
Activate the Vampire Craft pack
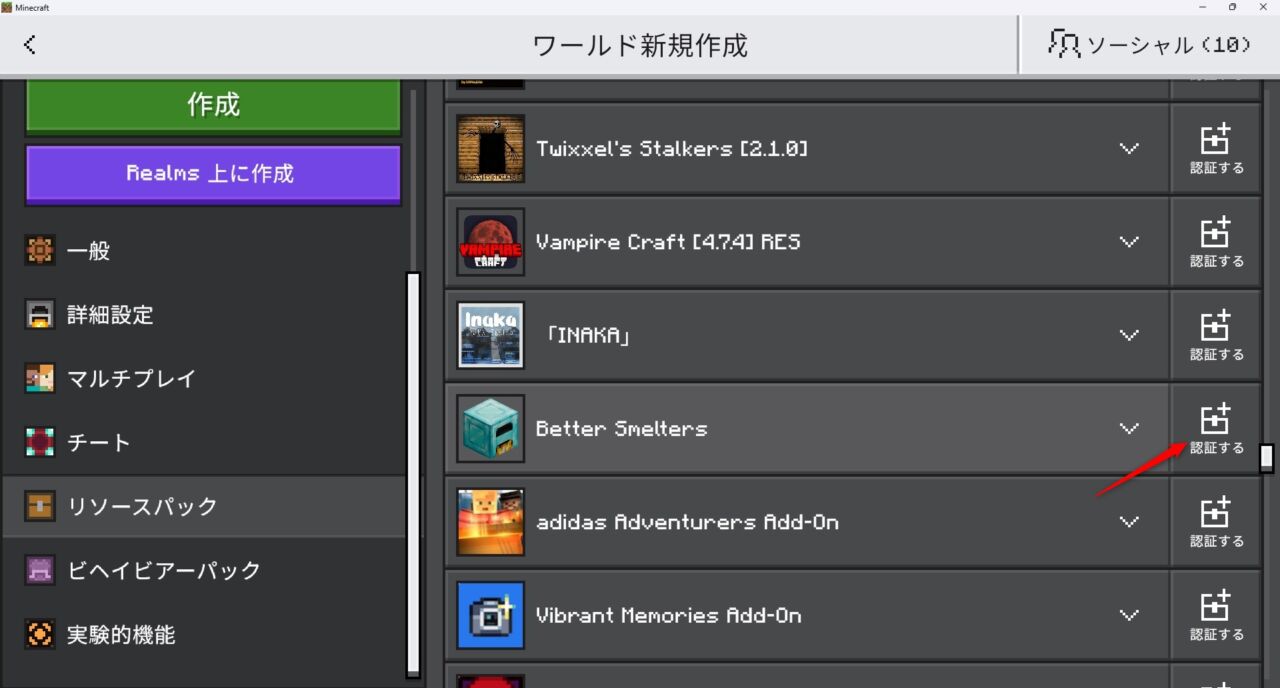coord(1216,242)
